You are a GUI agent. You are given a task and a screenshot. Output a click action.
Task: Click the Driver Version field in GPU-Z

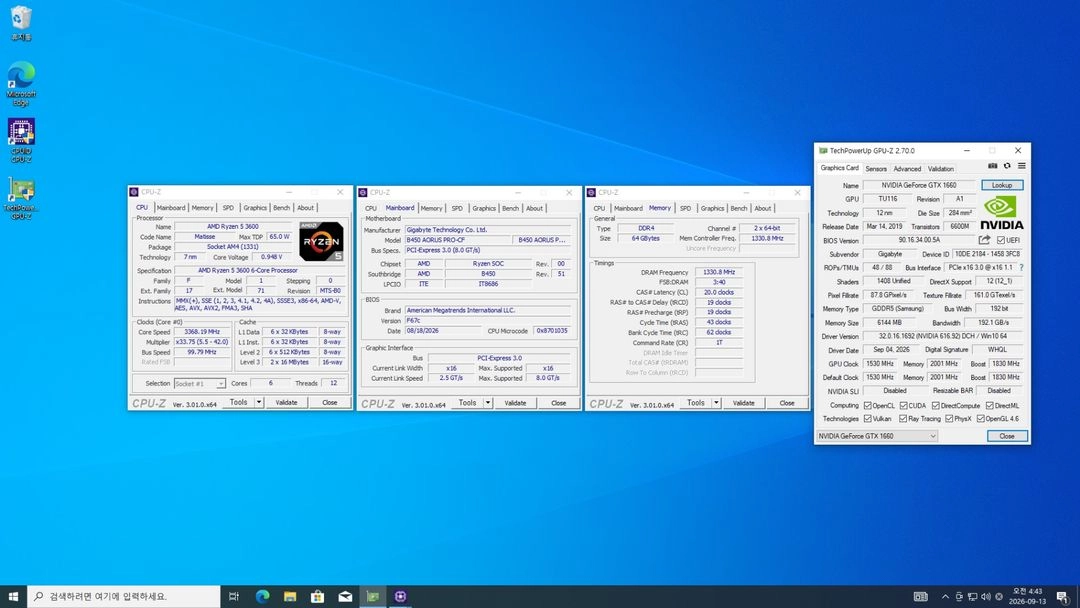(943, 336)
